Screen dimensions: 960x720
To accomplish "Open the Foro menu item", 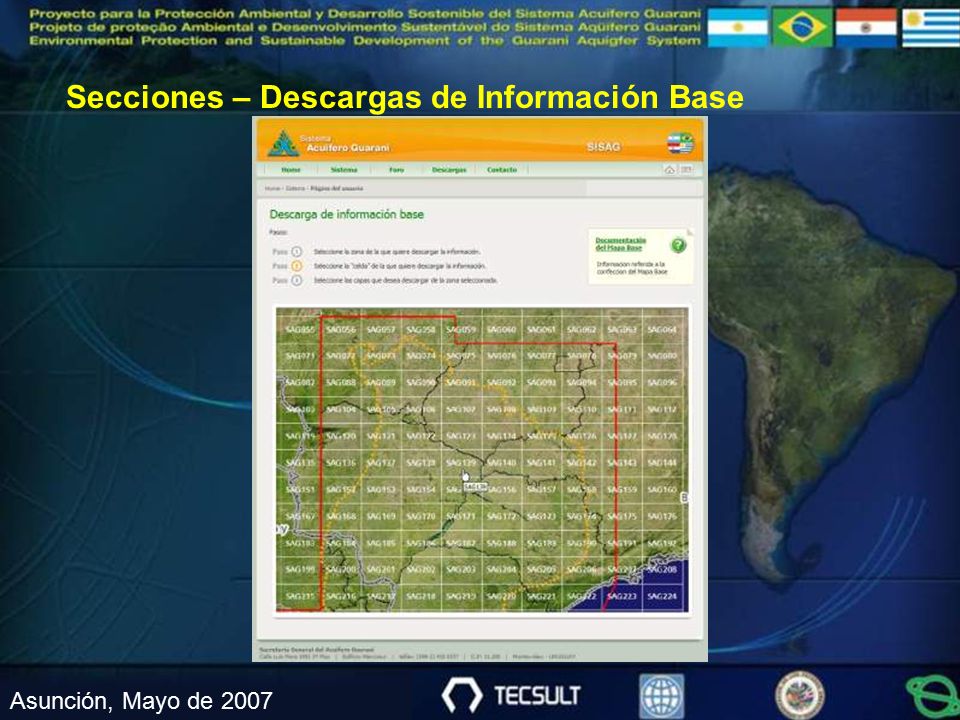I will (397, 170).
